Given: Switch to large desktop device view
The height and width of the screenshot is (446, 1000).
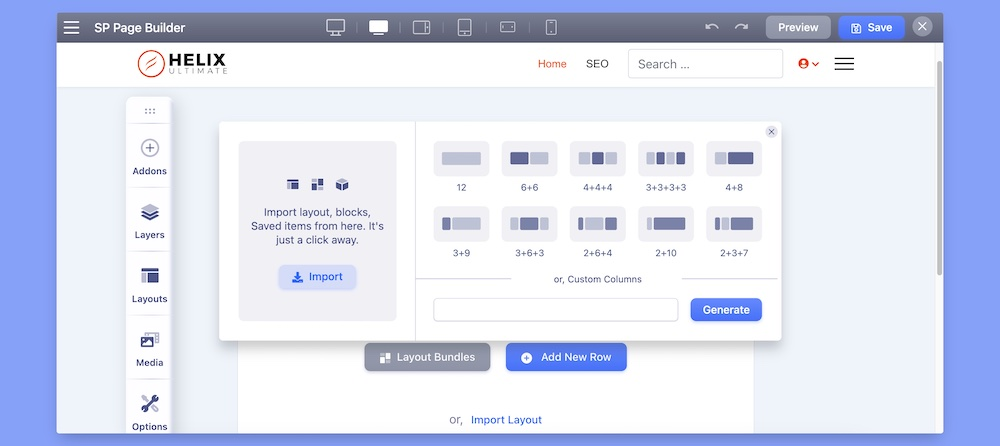Looking at the screenshot, I should coord(336,28).
